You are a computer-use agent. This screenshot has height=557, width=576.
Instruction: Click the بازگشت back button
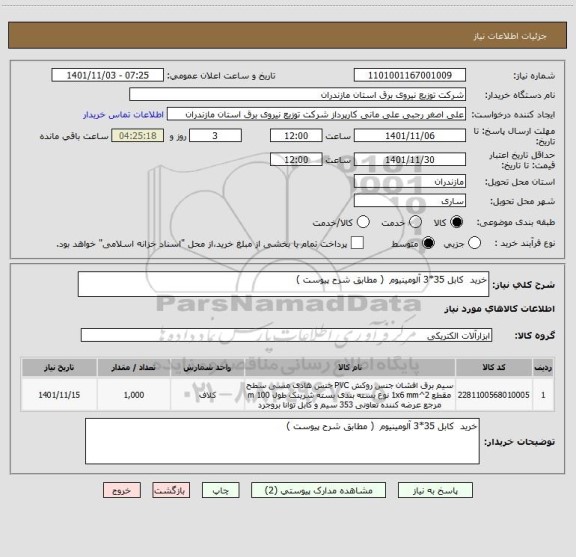(x=171, y=490)
